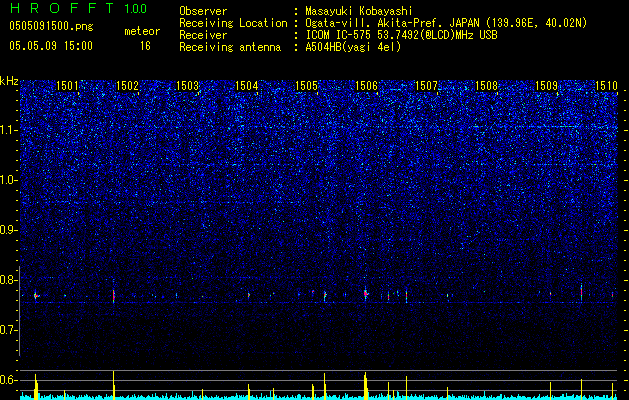
Task: Click the Receiving antenna value A504HB(yagi 4el)
Action: [x=353, y=47]
